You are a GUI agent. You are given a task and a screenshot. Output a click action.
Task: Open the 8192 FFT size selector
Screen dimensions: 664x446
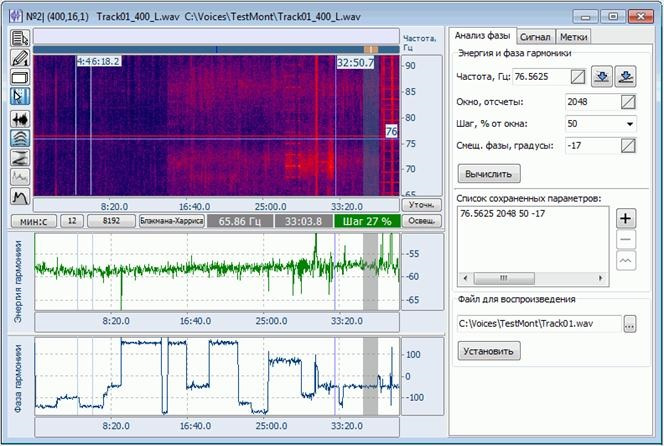(110, 220)
